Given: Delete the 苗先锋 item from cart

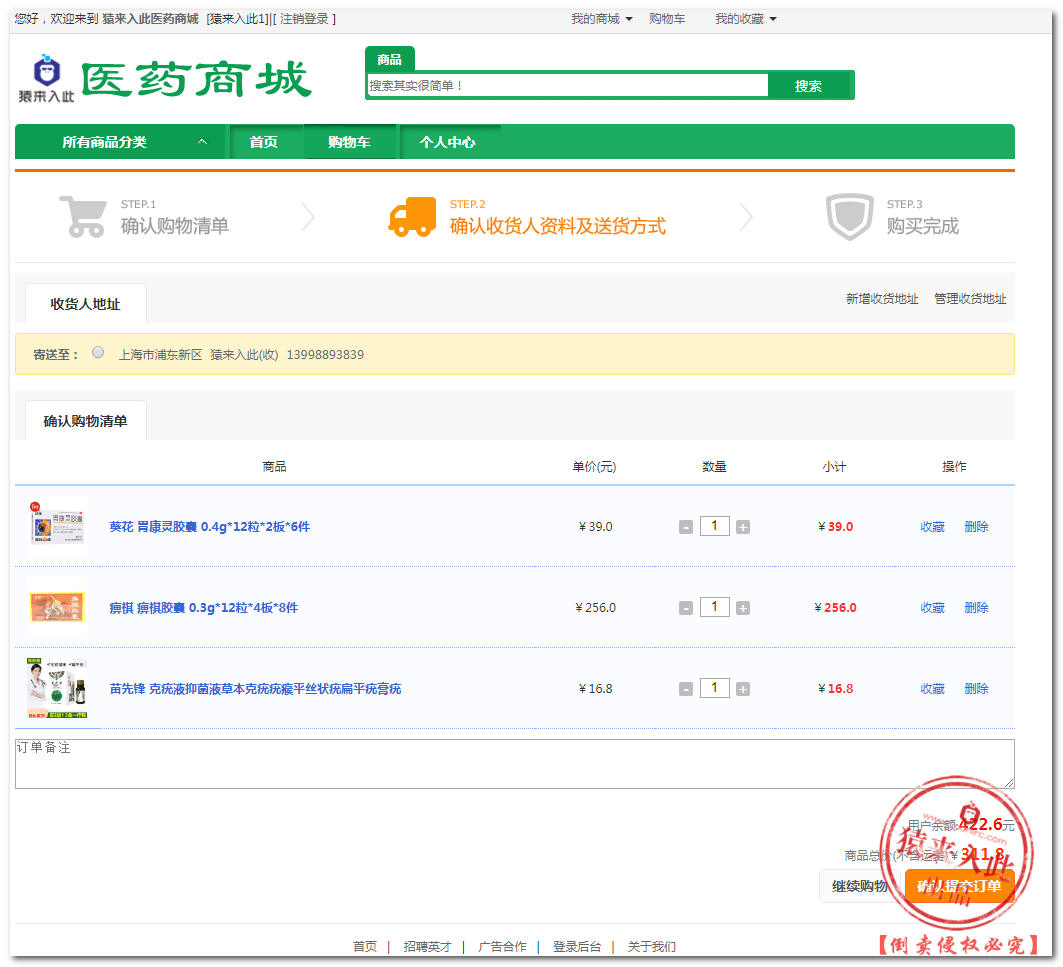Looking at the screenshot, I should pyautogui.click(x=976, y=689).
